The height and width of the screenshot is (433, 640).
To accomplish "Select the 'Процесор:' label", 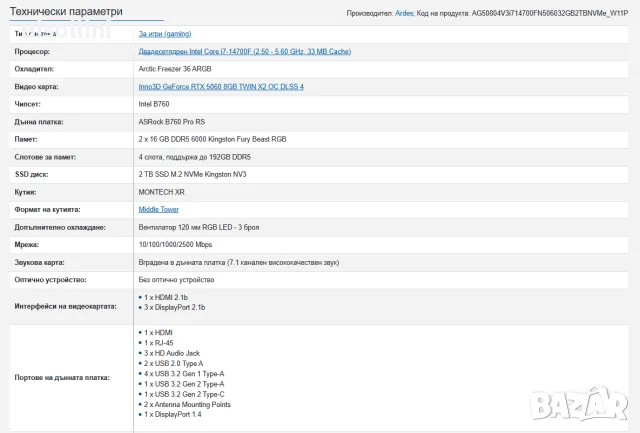I will (32, 52).
